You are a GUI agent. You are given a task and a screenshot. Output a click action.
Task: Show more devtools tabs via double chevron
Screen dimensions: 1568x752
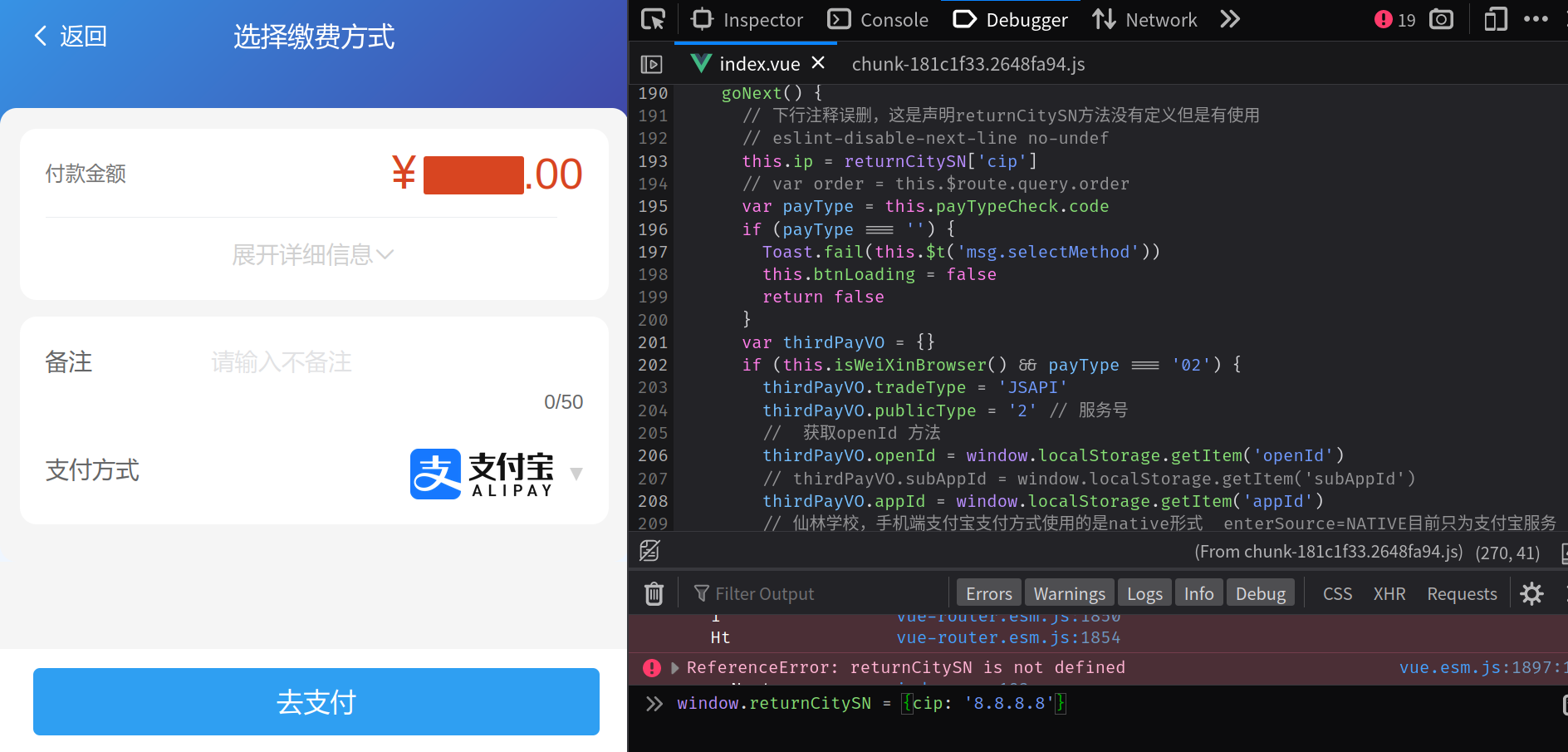point(1230,19)
